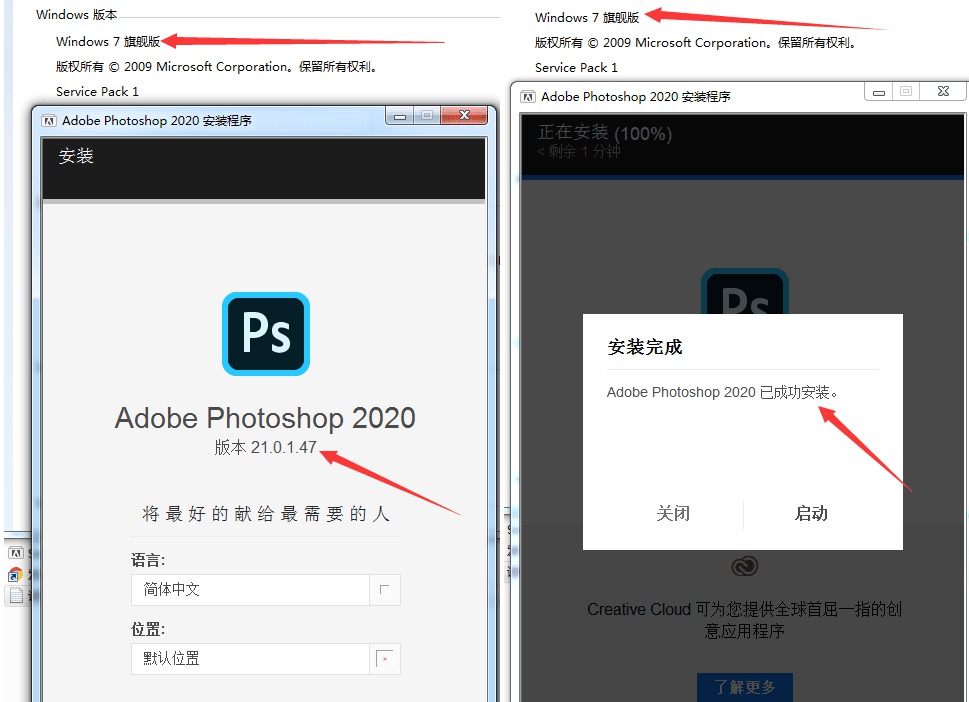
Task: Click the left 'Service Pack 1' text
Action: click(x=97, y=91)
